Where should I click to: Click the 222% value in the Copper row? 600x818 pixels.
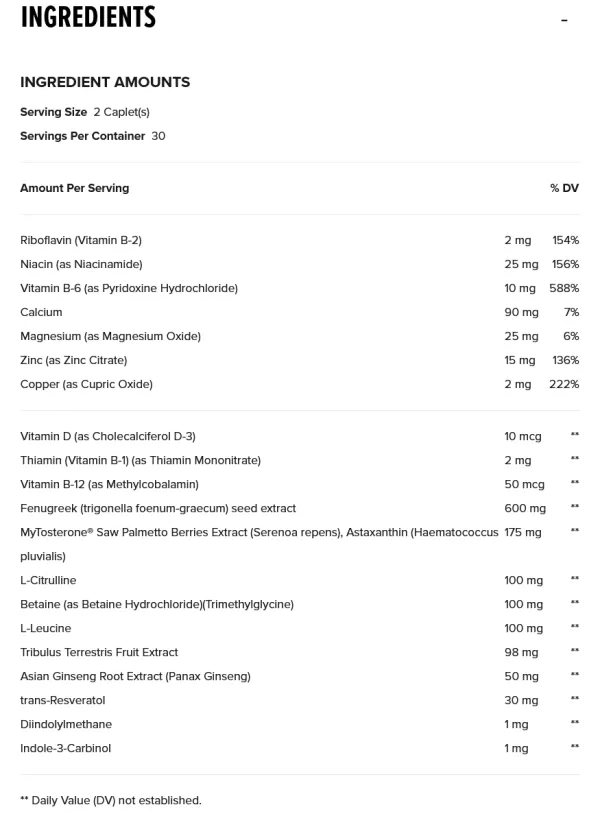[x=564, y=384]
